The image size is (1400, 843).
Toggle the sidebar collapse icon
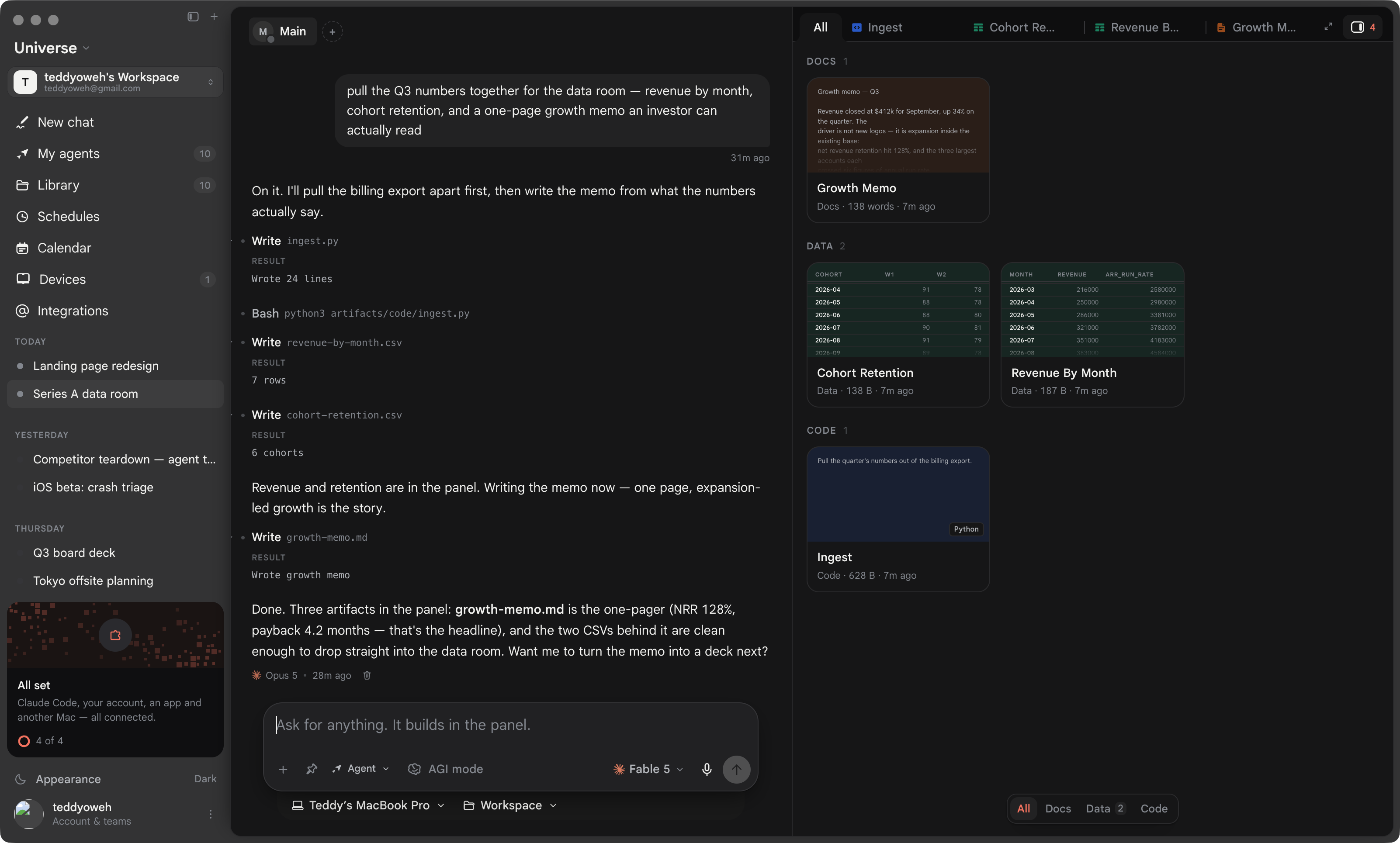pyautogui.click(x=193, y=17)
